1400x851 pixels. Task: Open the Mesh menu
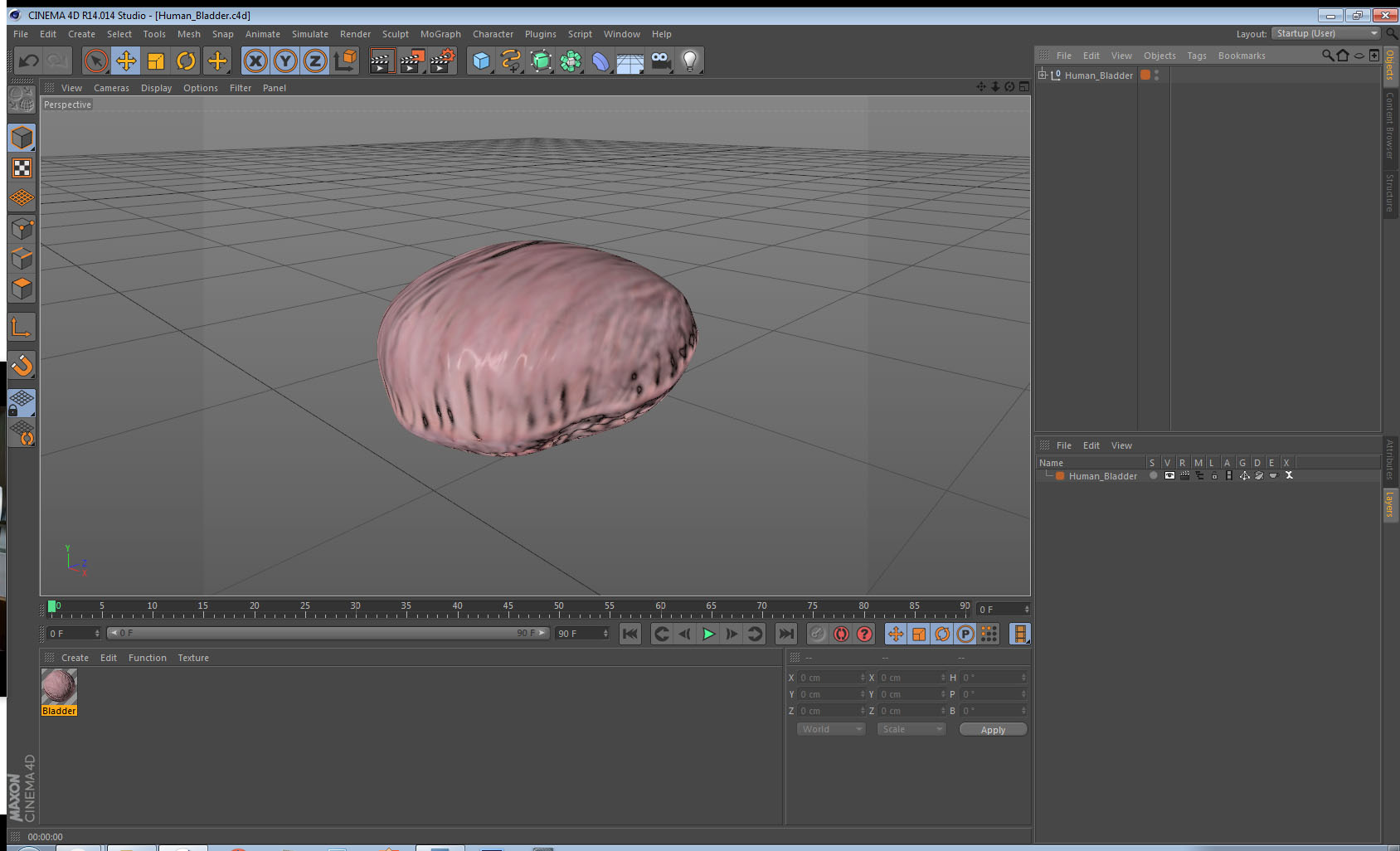(x=189, y=34)
